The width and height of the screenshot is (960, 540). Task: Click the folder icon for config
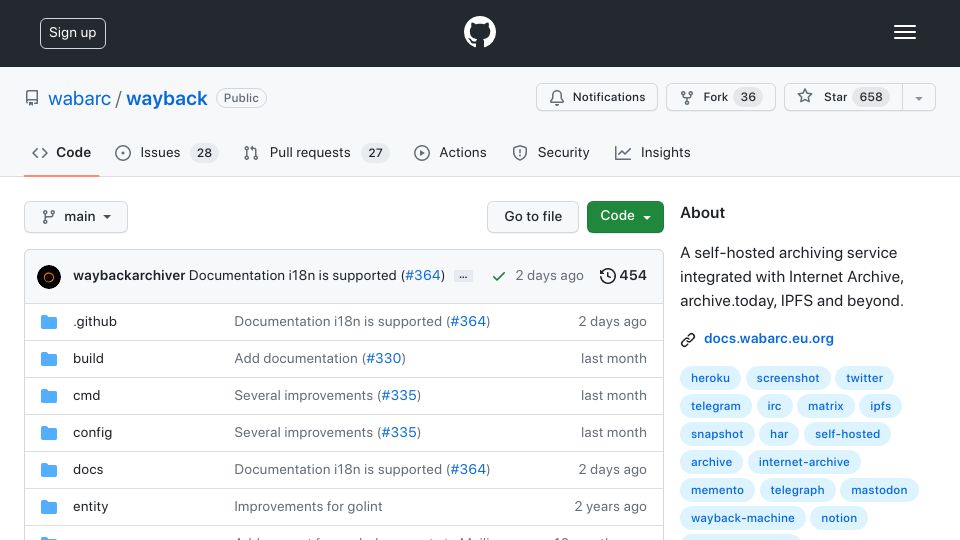coord(49,433)
